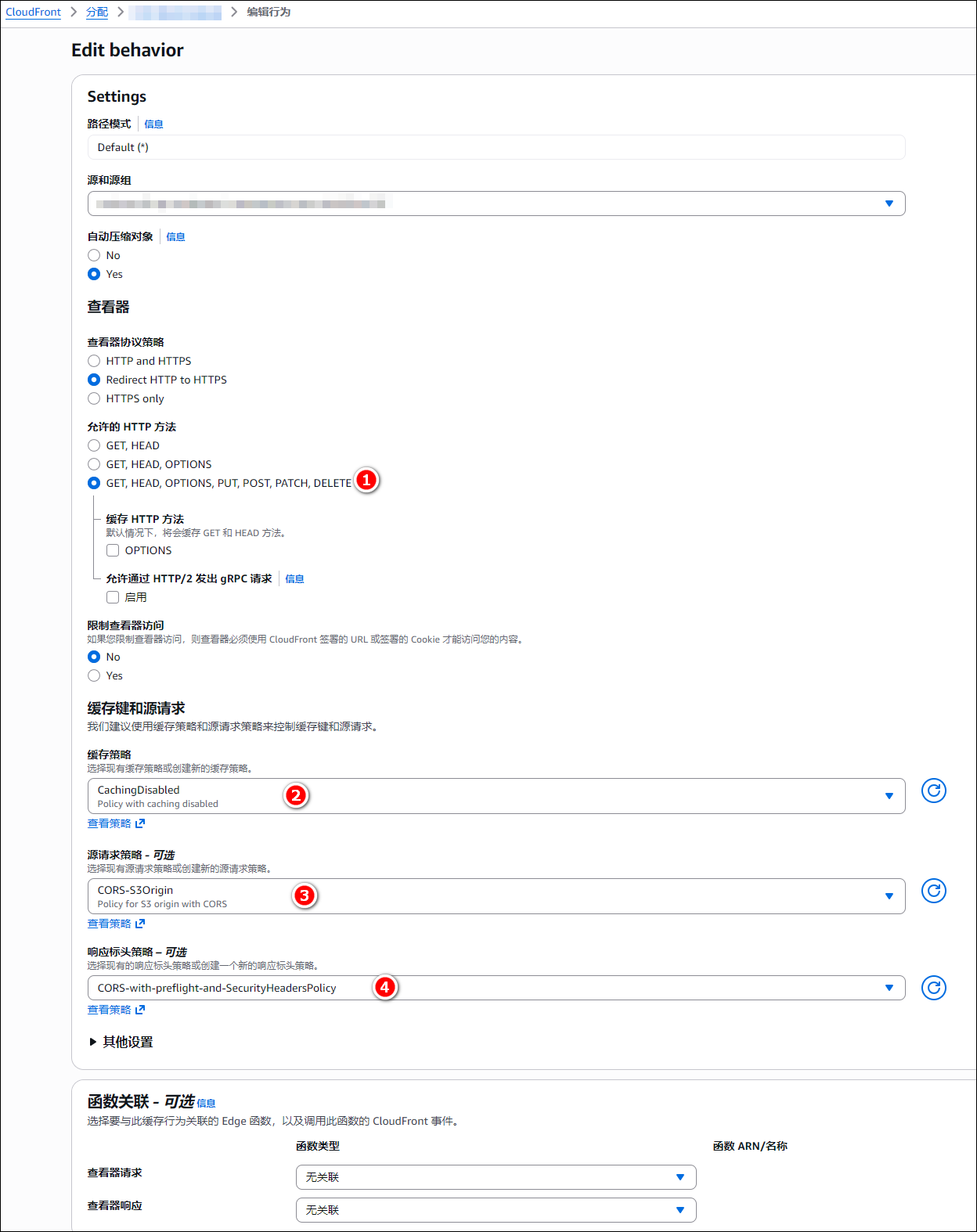Open 查看策略 link under origin request policy
The height and width of the screenshot is (1232, 977).
[x=116, y=924]
